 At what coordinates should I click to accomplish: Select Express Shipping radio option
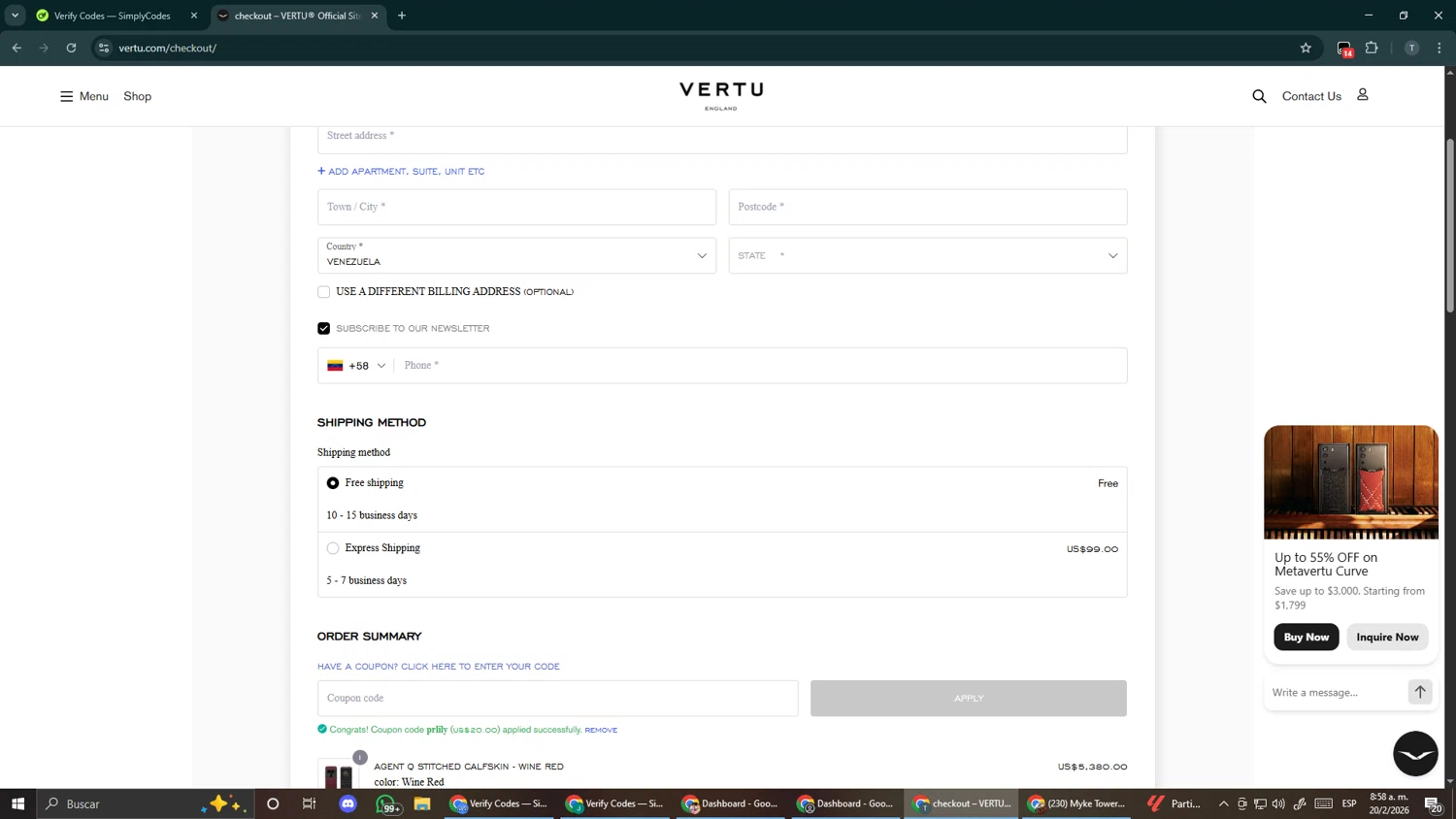pyautogui.click(x=333, y=548)
